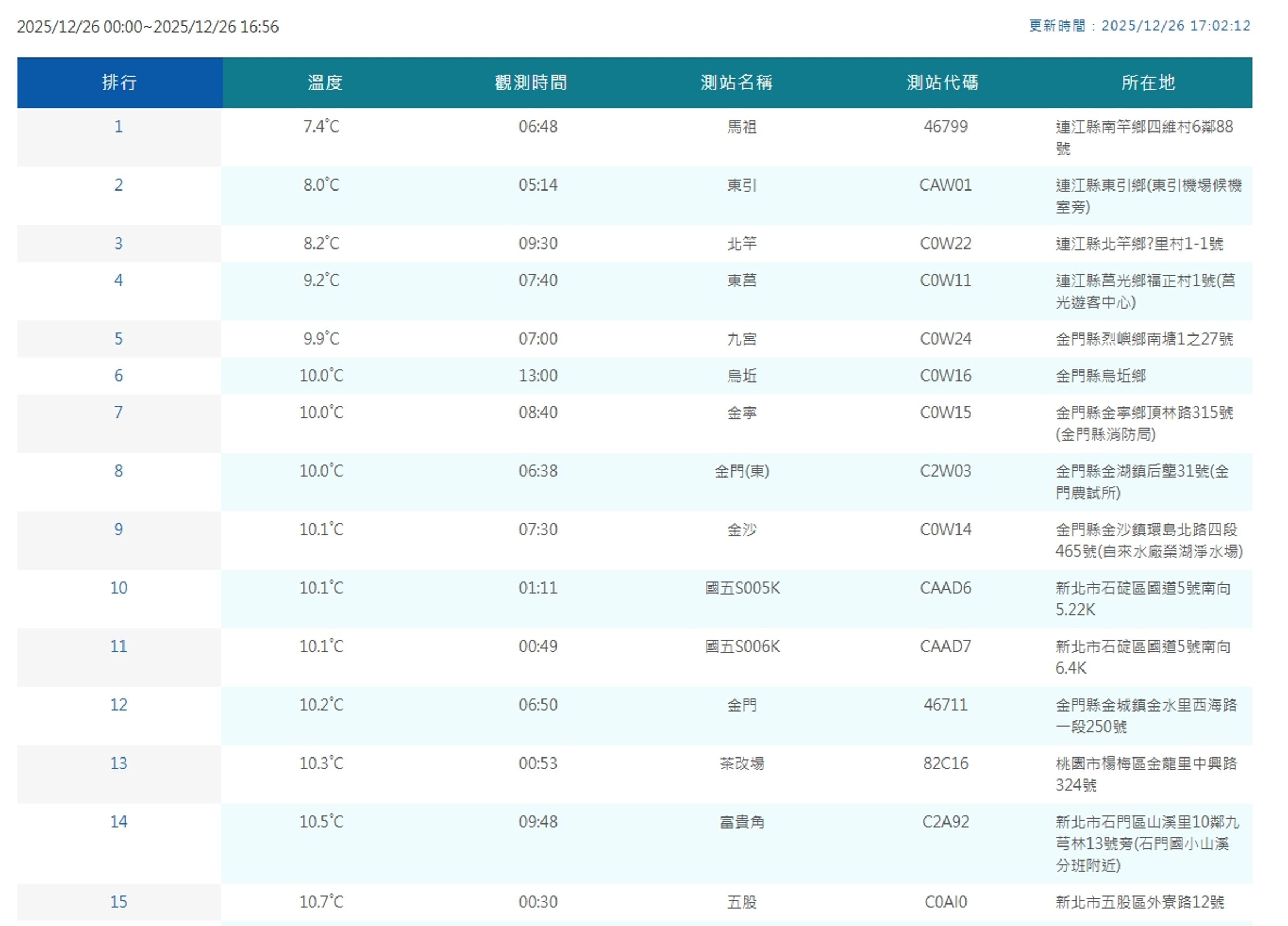Click station code 46799
The height and width of the screenshot is (926, 1288).
946,126
